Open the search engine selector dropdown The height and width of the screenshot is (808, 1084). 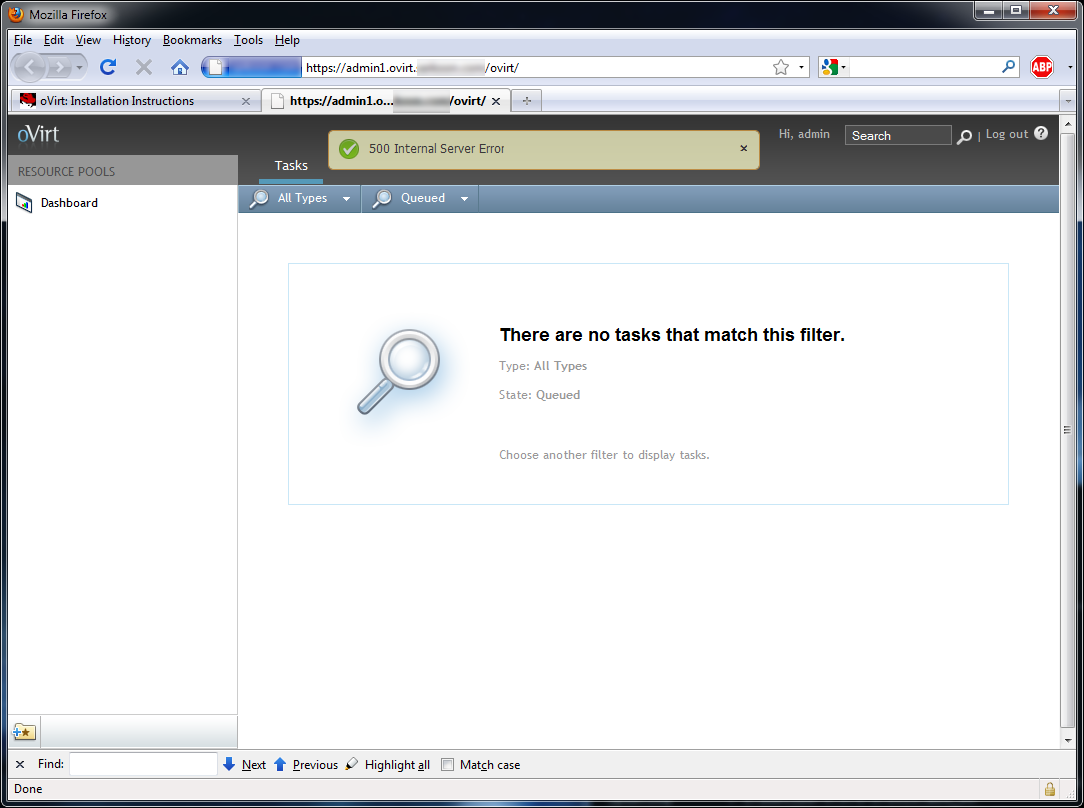(x=833, y=67)
